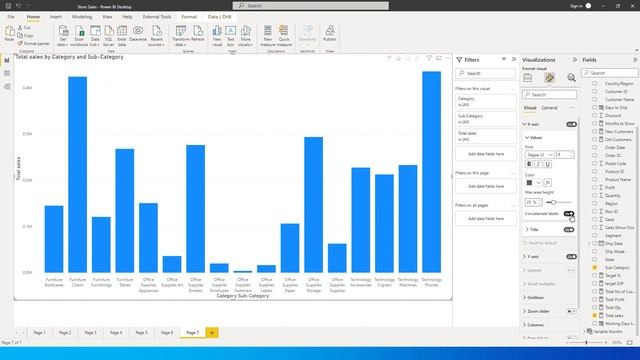This screenshot has height=360, width=640.
Task: Click the Search box in Filters pane
Action: point(485,73)
